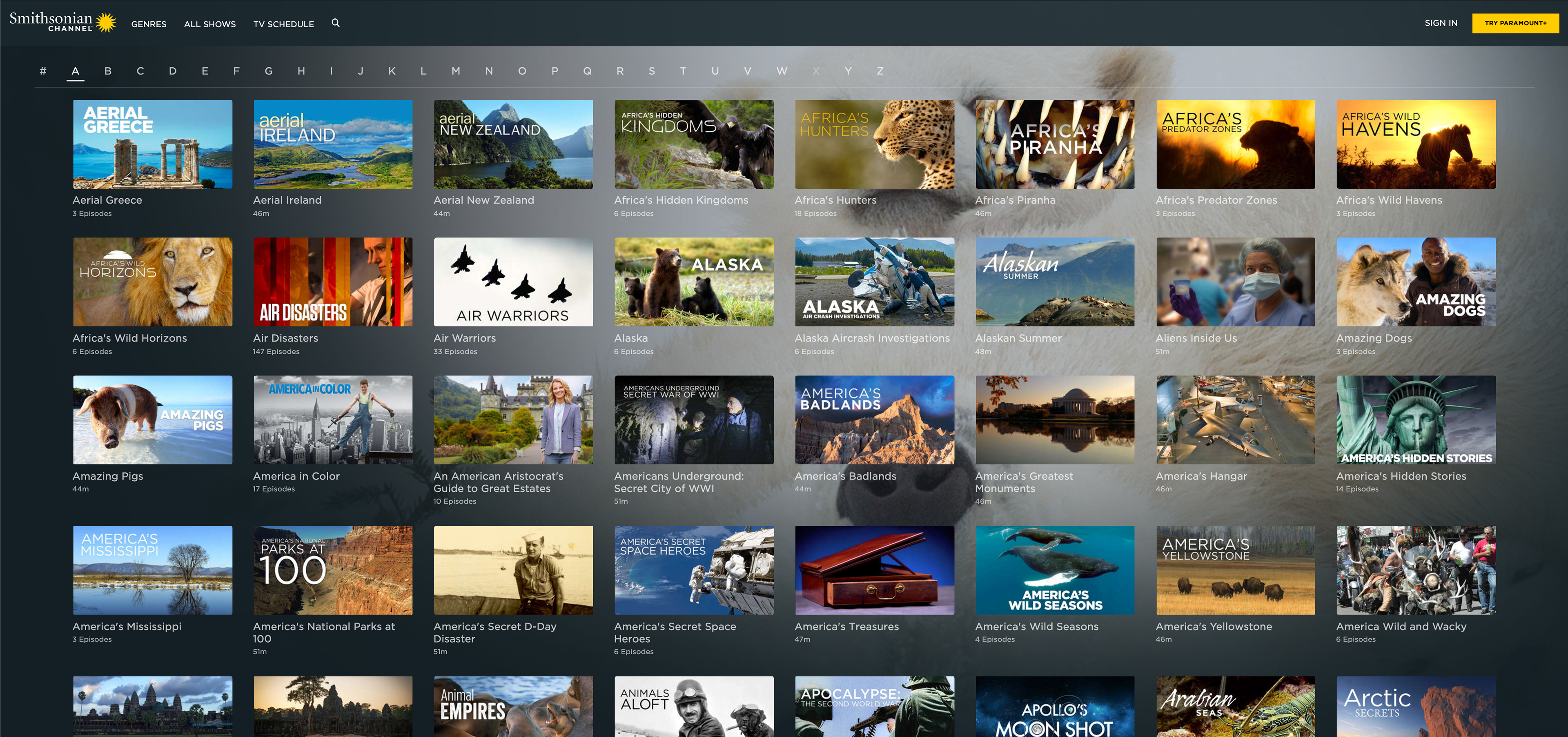Open the Alaskan Summer thumbnail
1568x737 pixels.
[1055, 282]
